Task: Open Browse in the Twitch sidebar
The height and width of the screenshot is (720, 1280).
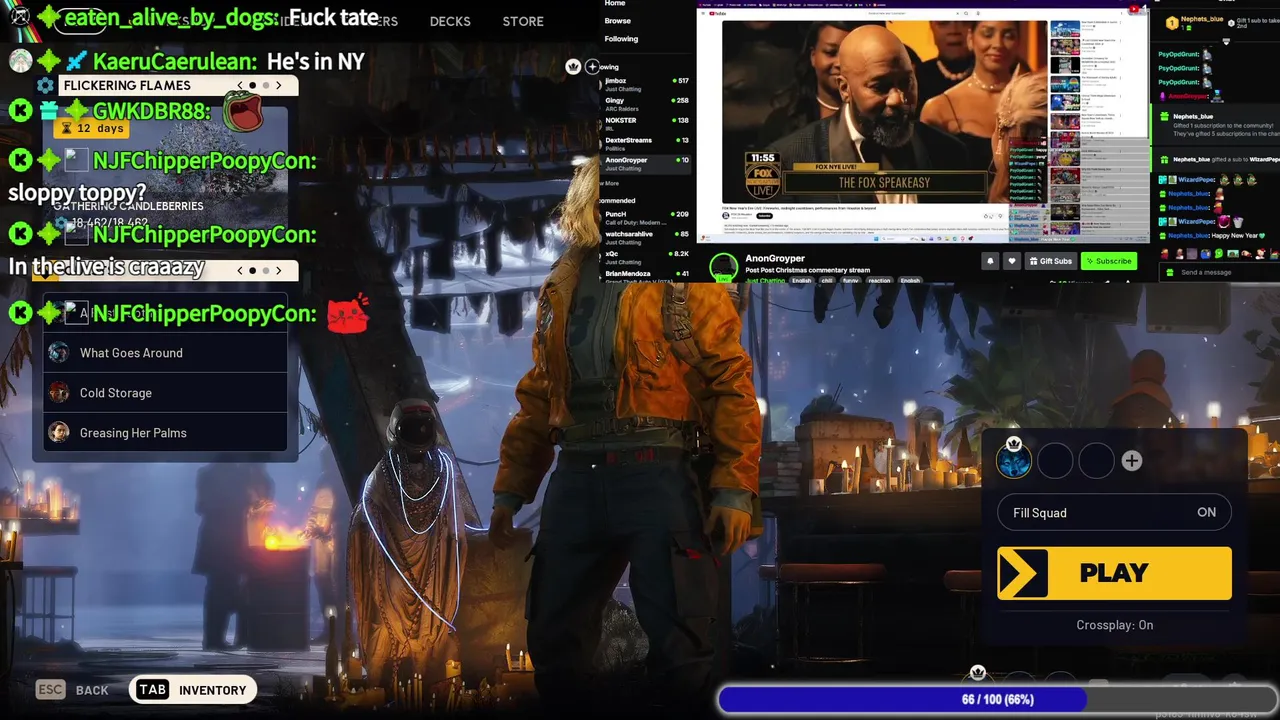Action: [618, 21]
